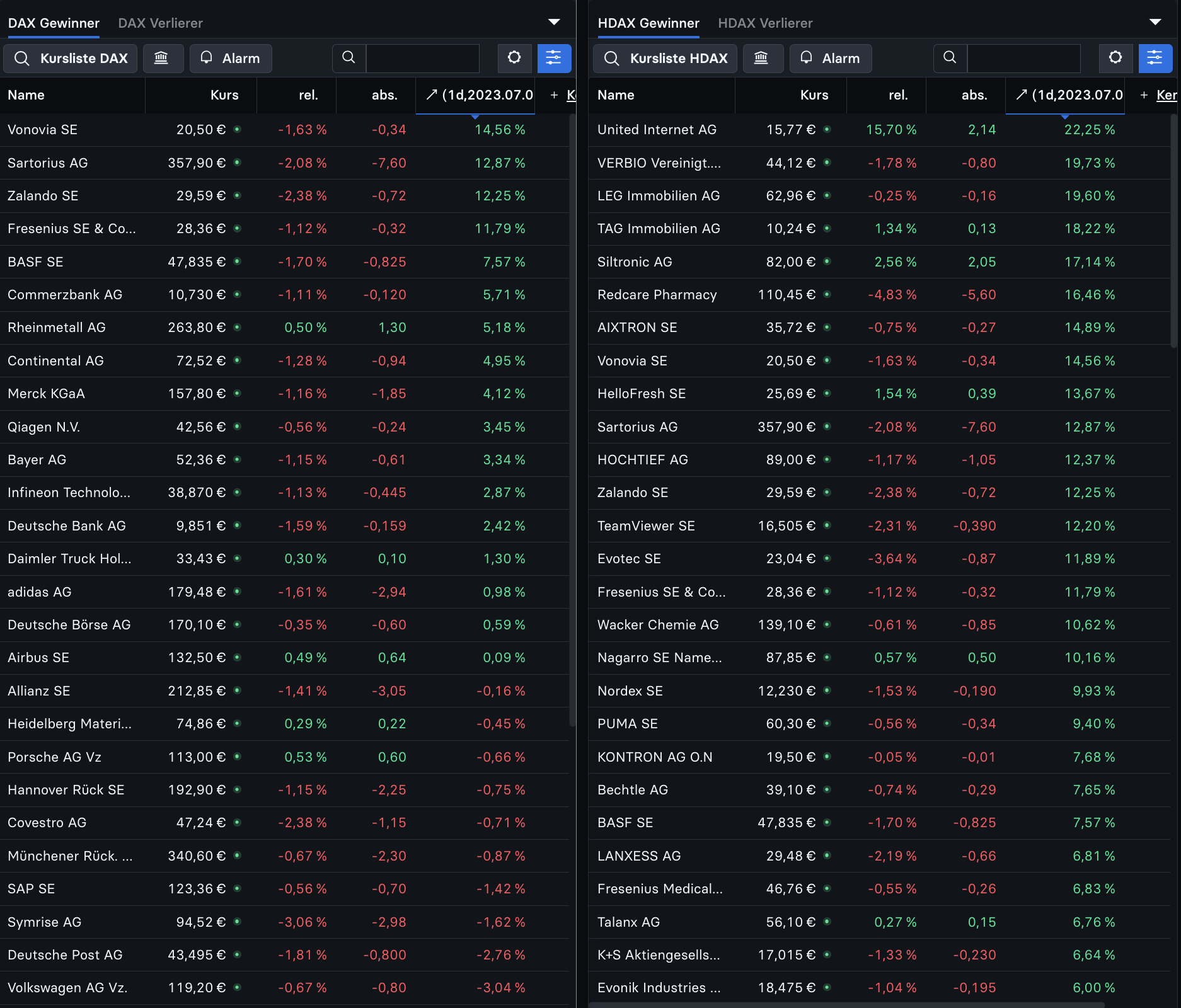
Task: Open Talanx AG row
Action: click(x=880, y=922)
